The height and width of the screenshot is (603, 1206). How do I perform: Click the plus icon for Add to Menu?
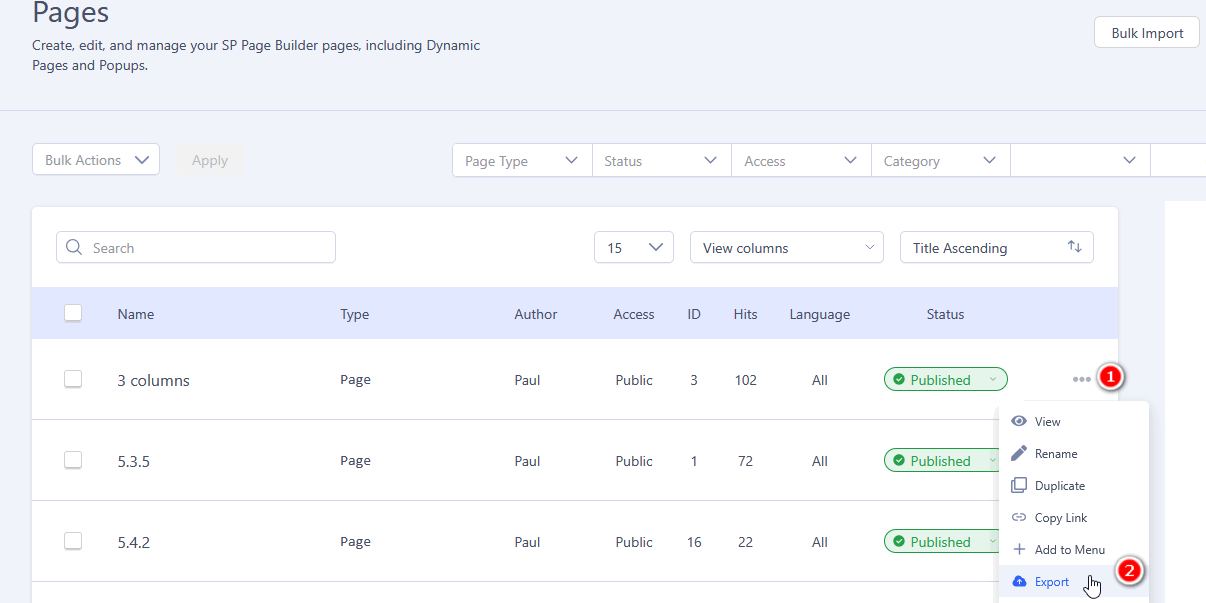pos(1019,549)
